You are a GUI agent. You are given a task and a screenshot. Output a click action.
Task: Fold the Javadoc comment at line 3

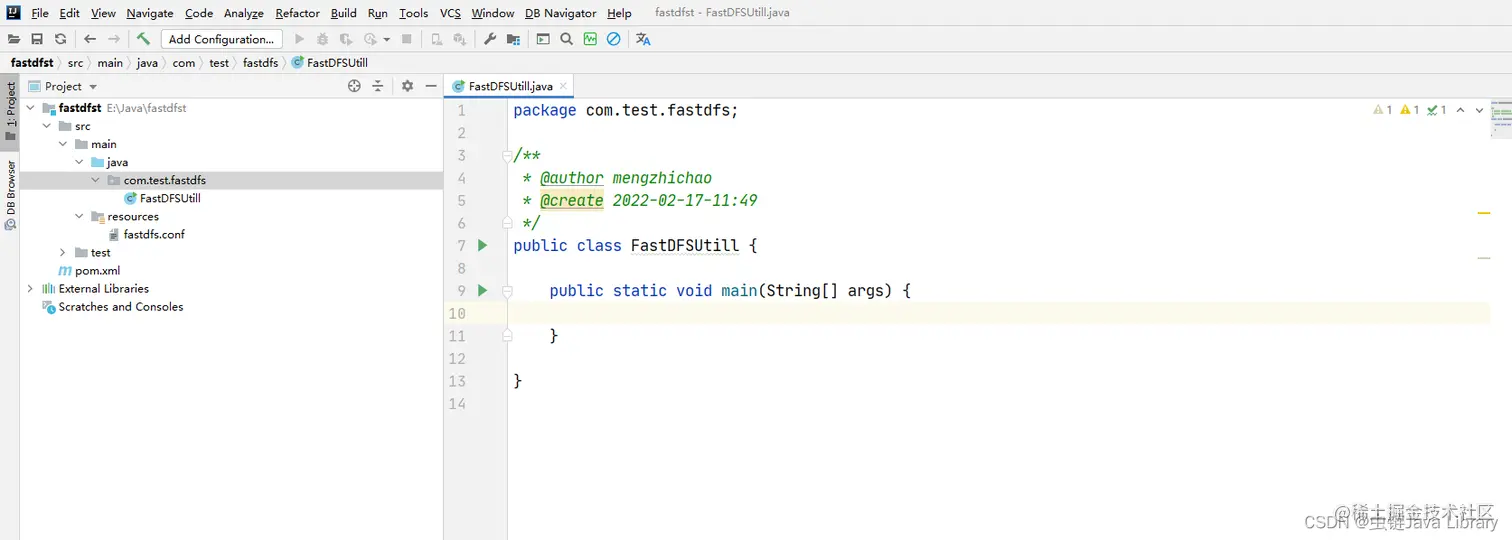click(x=507, y=155)
